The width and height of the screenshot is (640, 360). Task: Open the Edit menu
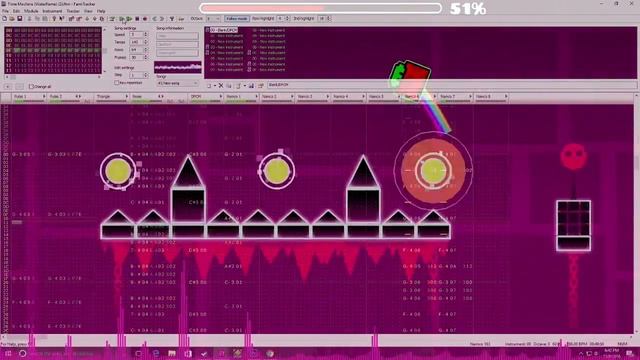[x=16, y=11]
